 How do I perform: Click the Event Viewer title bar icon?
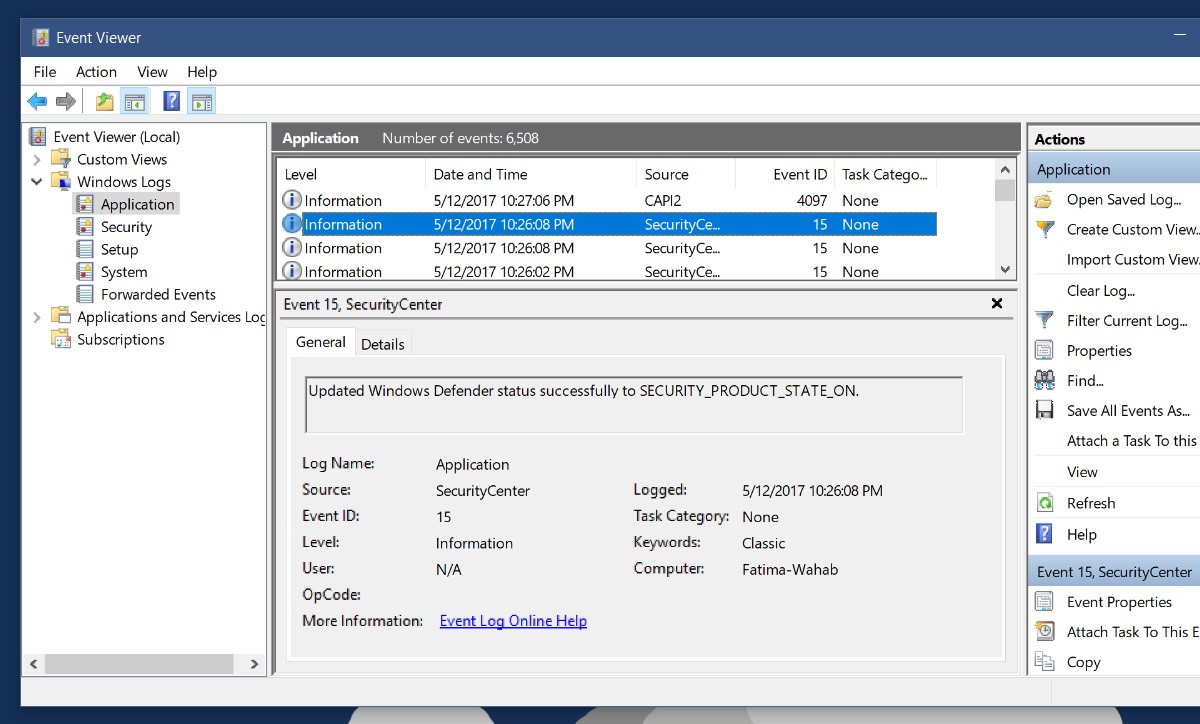click(40, 38)
